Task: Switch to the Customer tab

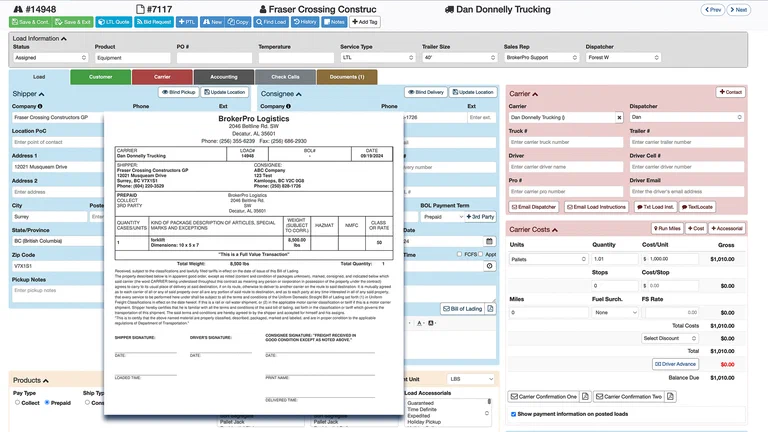Action: point(100,77)
